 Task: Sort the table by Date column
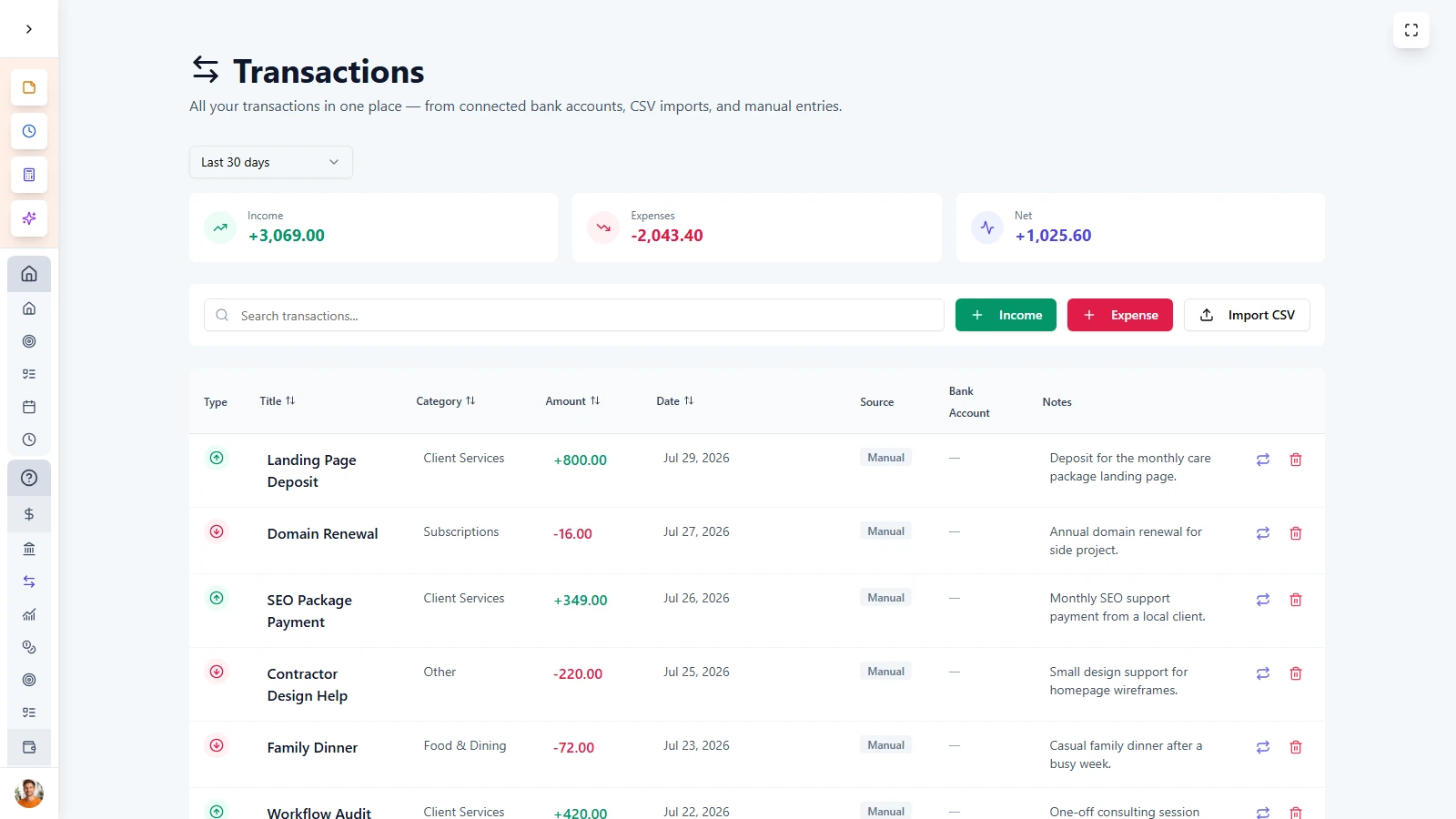click(675, 401)
